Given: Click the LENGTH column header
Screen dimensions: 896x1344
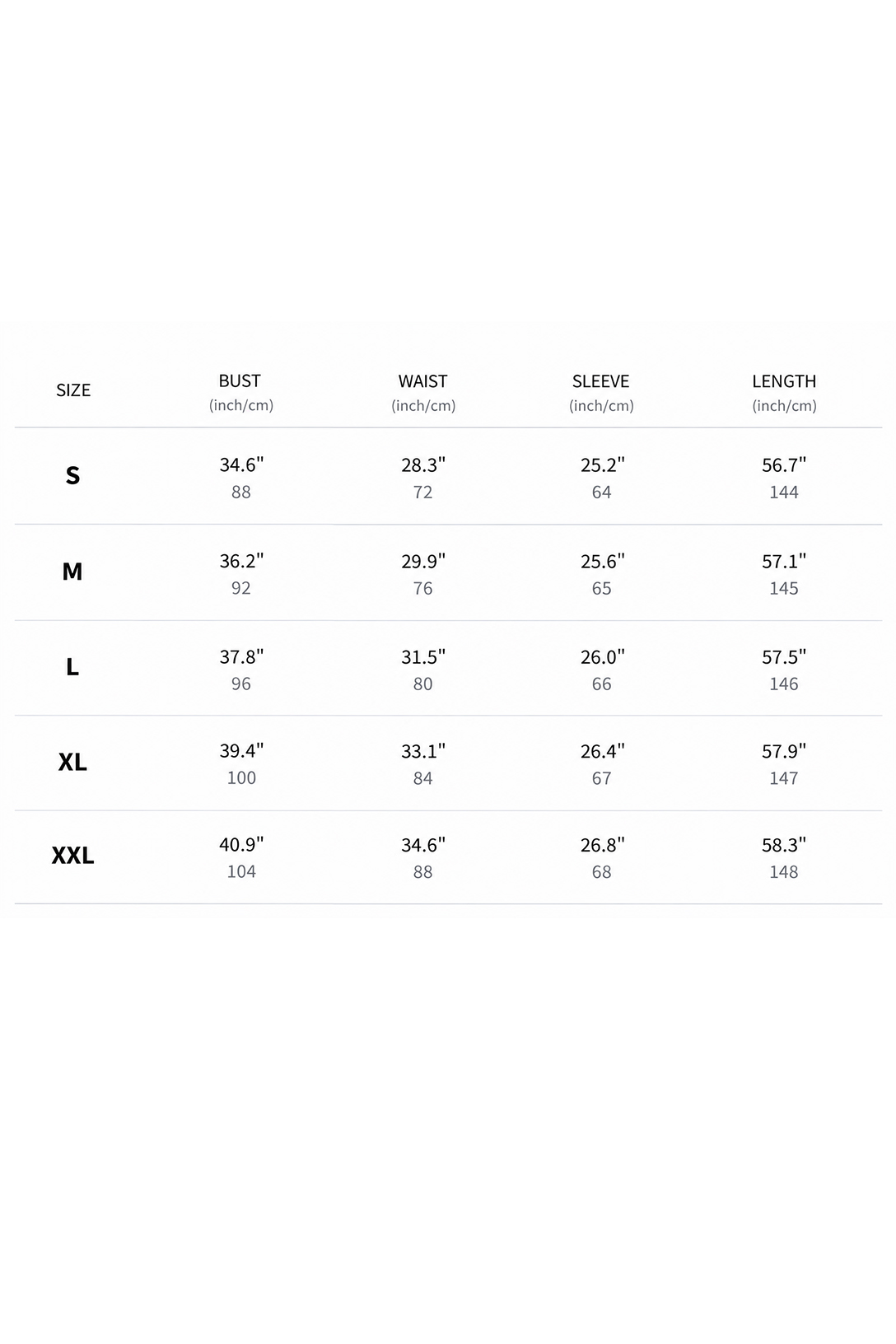Looking at the screenshot, I should pos(784,381).
